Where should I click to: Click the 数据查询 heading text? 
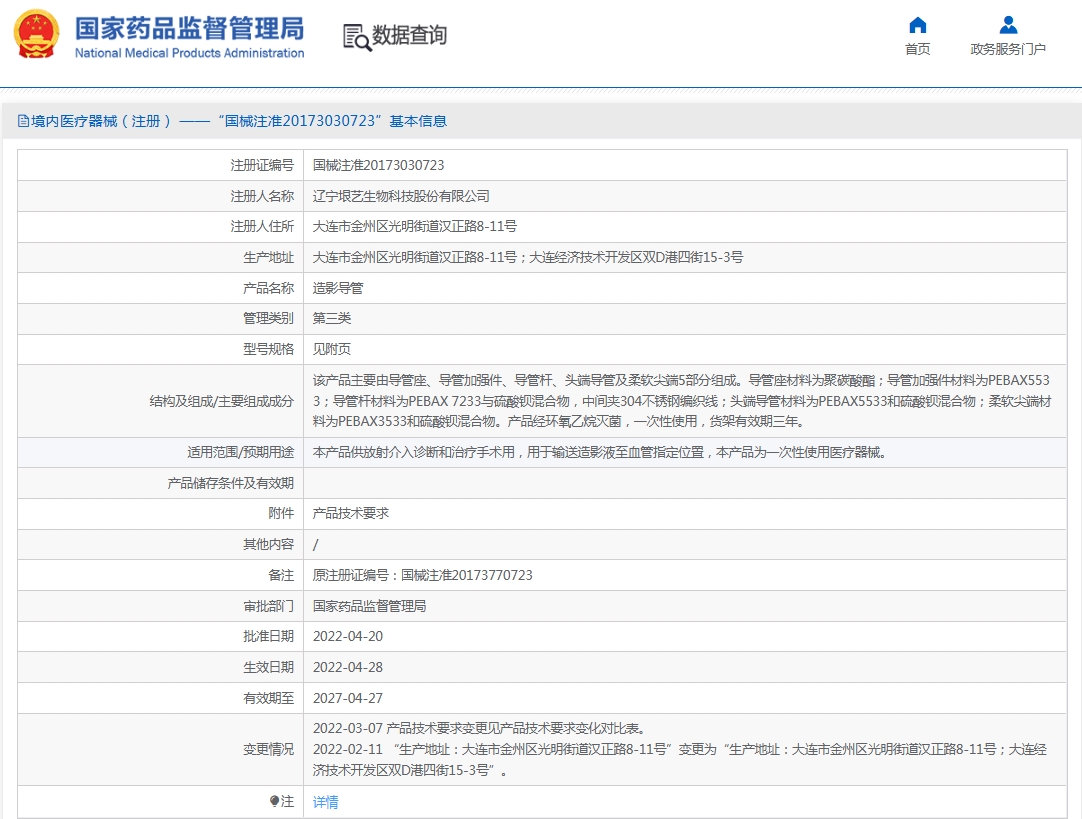(x=409, y=35)
